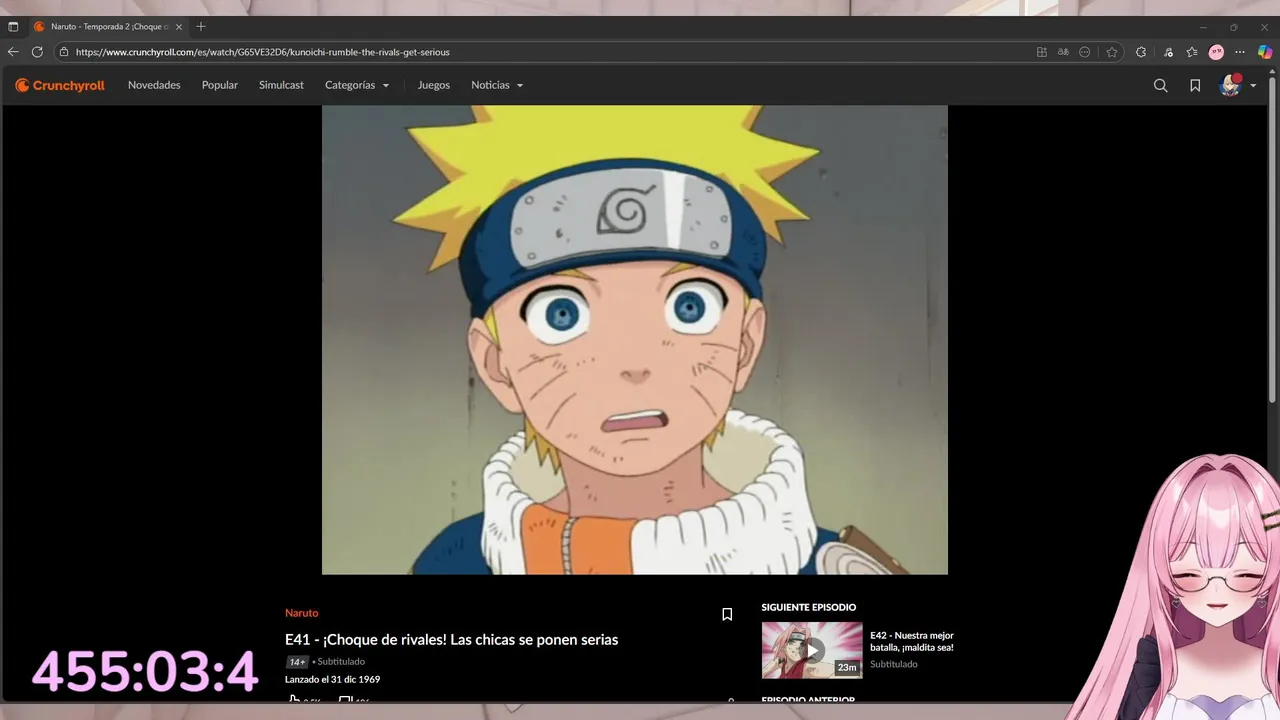Open the browser app/split icon in address bar
This screenshot has height=720, width=1280.
1042,52
